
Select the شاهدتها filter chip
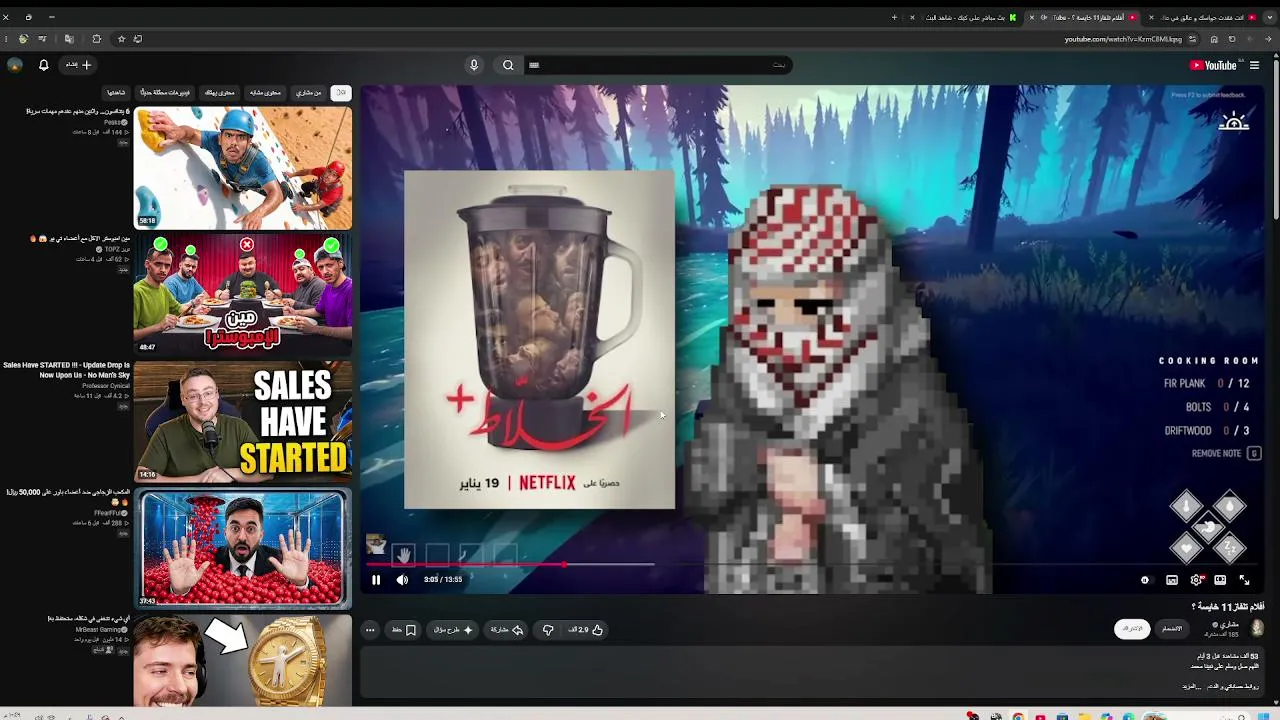pyautogui.click(x=116, y=93)
